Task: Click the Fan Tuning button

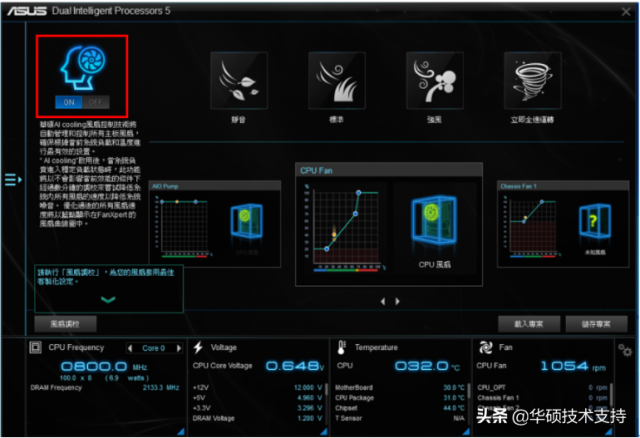Action: 65,324
